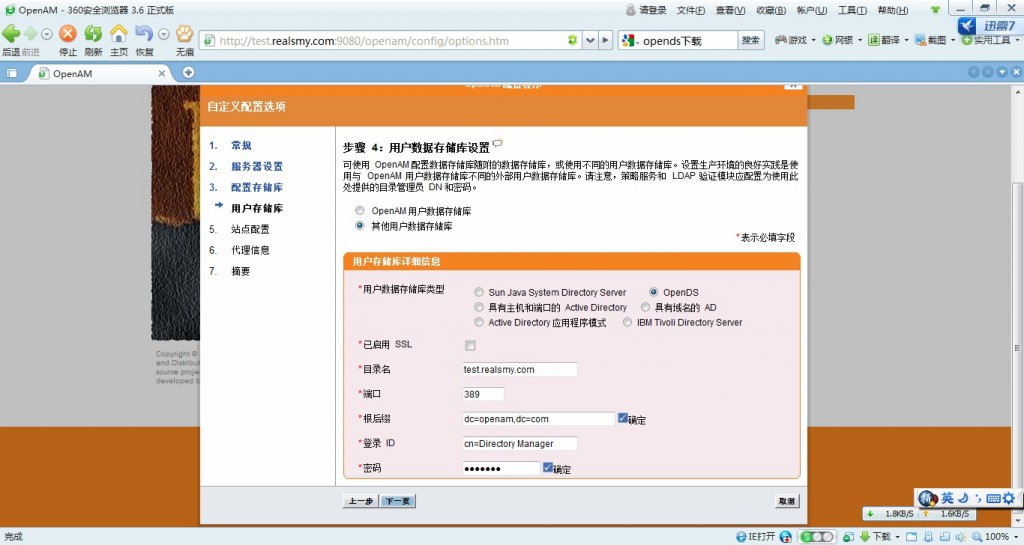Screen dimensions: 1024x545
Task: Toggle 确定 checkbox next to 密码
Action: pos(548,467)
